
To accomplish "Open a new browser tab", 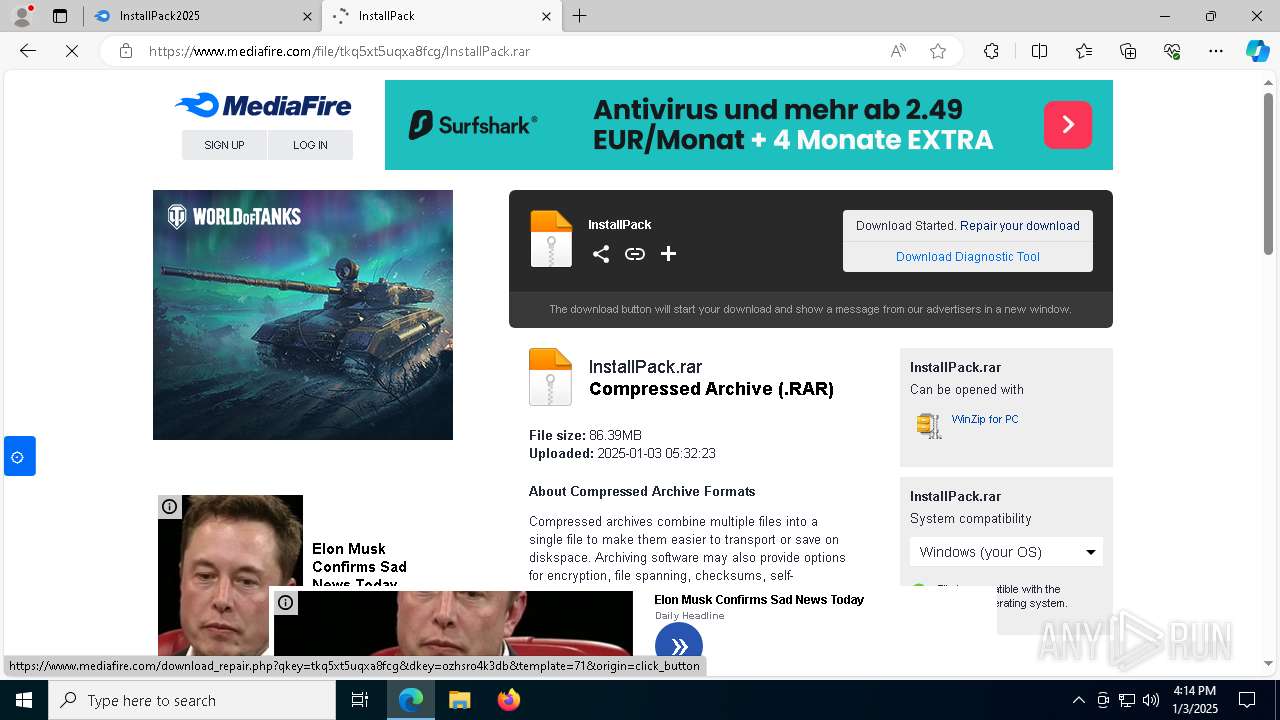I will coord(579,16).
